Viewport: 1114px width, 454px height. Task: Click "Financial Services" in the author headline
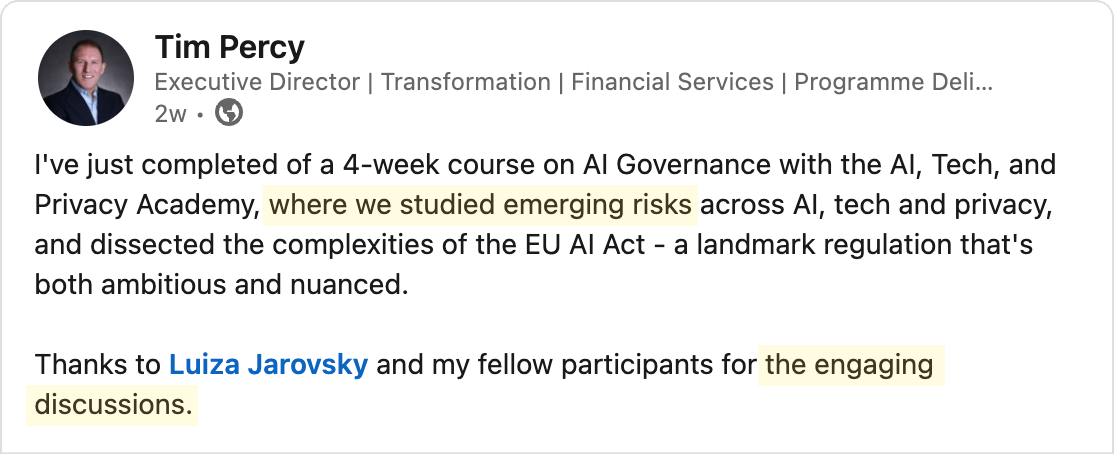pyautogui.click(x=672, y=82)
